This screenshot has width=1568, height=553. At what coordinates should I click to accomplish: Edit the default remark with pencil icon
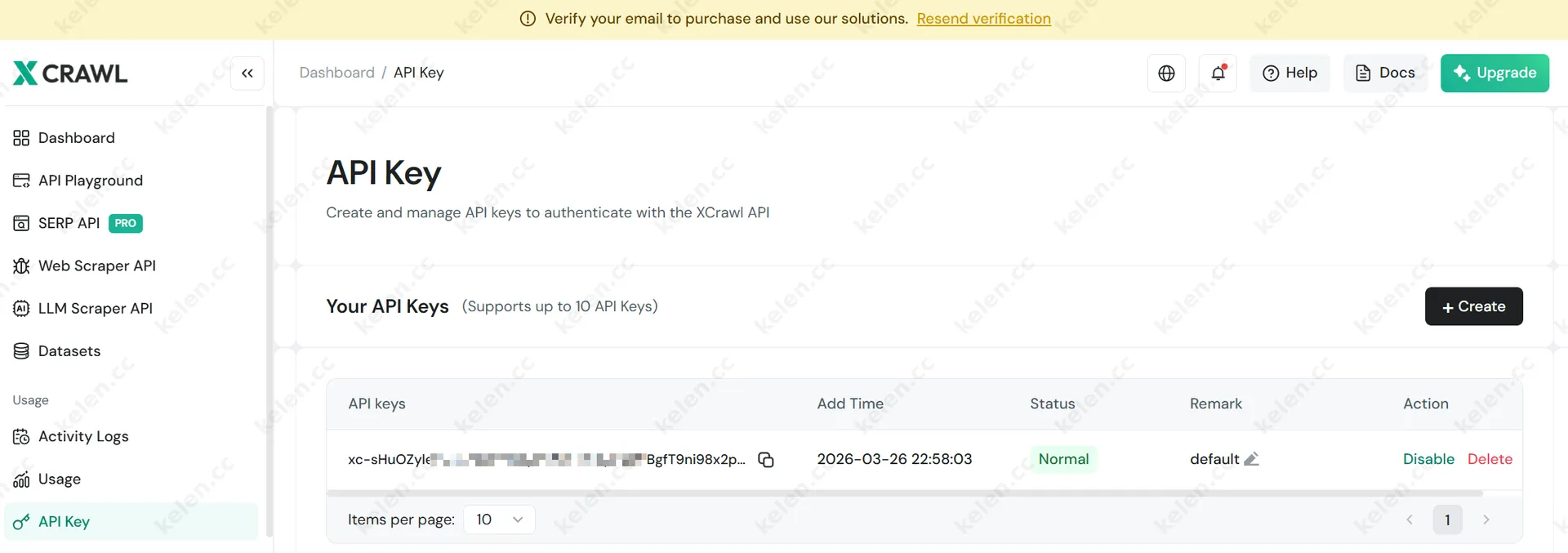(1253, 459)
